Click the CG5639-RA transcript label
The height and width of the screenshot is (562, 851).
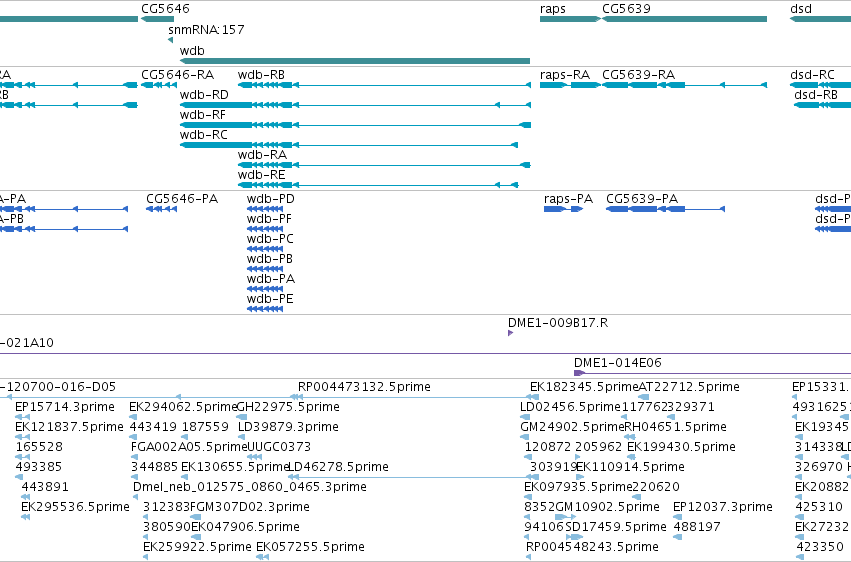(x=638, y=75)
